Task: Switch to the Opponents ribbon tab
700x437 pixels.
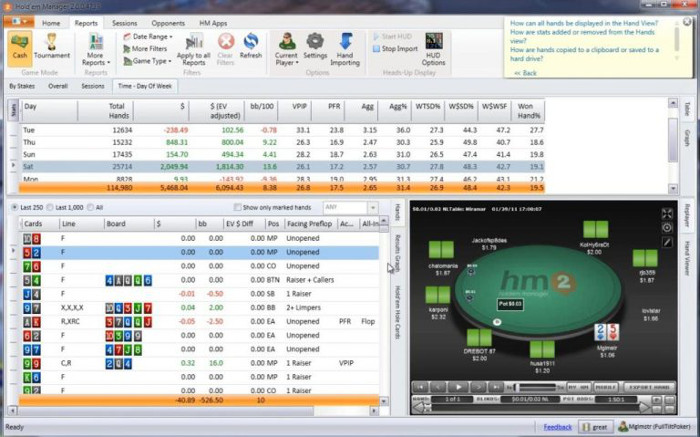Action: 168,22
